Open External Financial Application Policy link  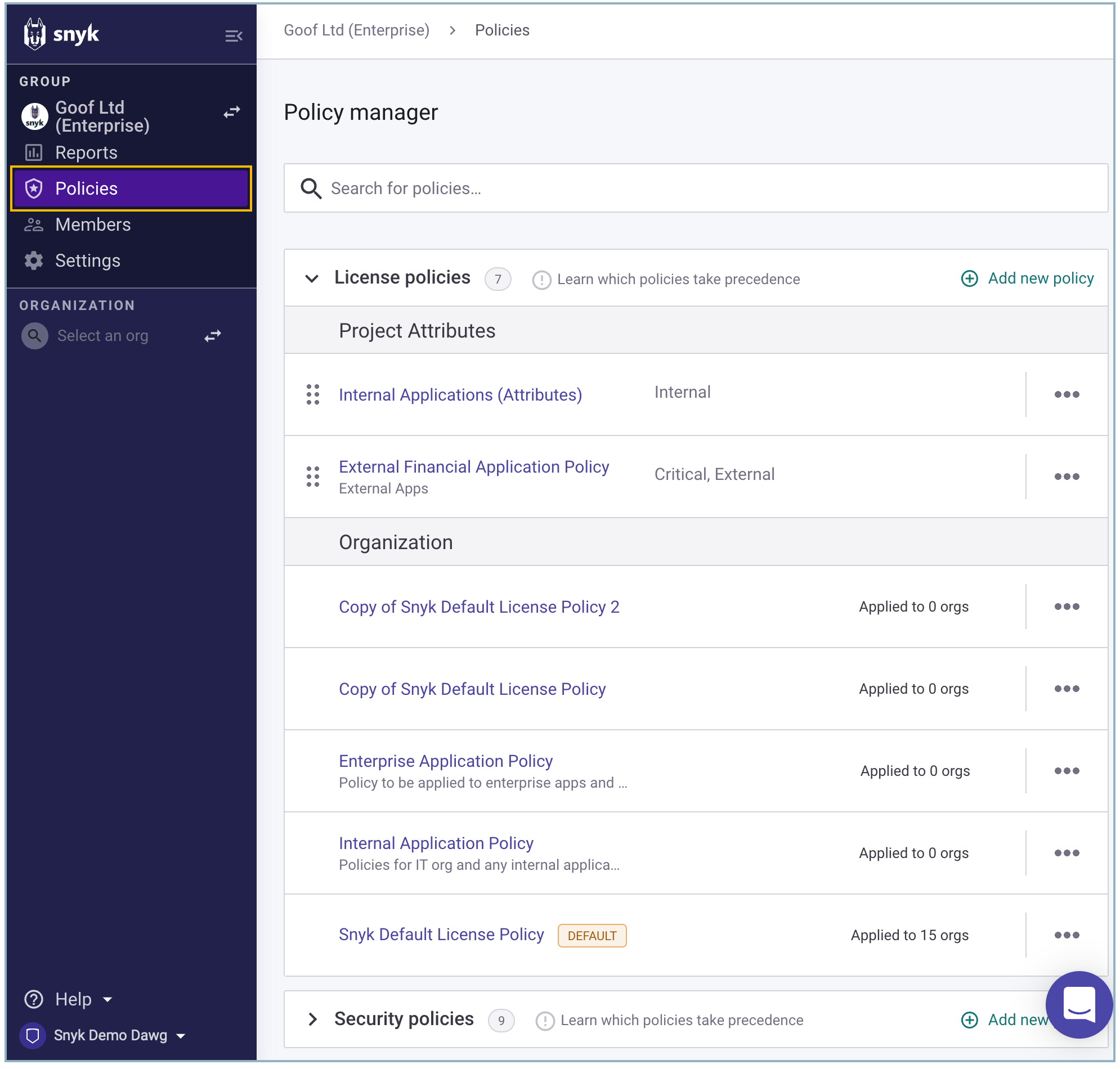coord(474,467)
